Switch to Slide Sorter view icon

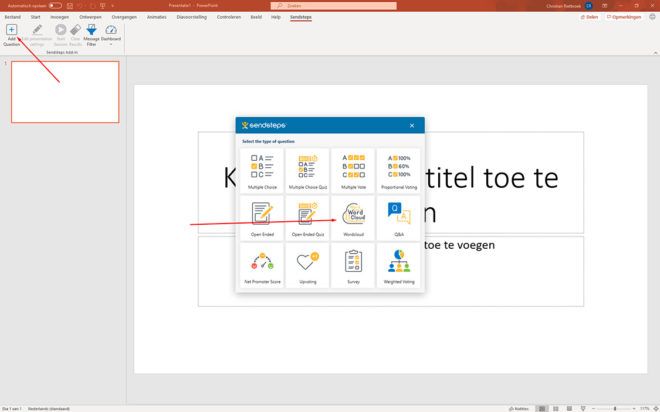556,409
